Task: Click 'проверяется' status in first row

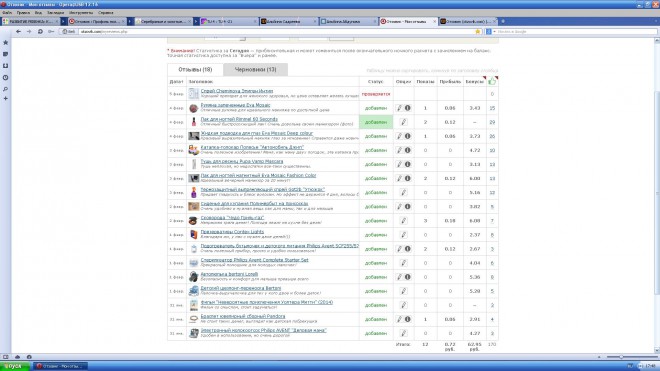Action: click(376, 94)
